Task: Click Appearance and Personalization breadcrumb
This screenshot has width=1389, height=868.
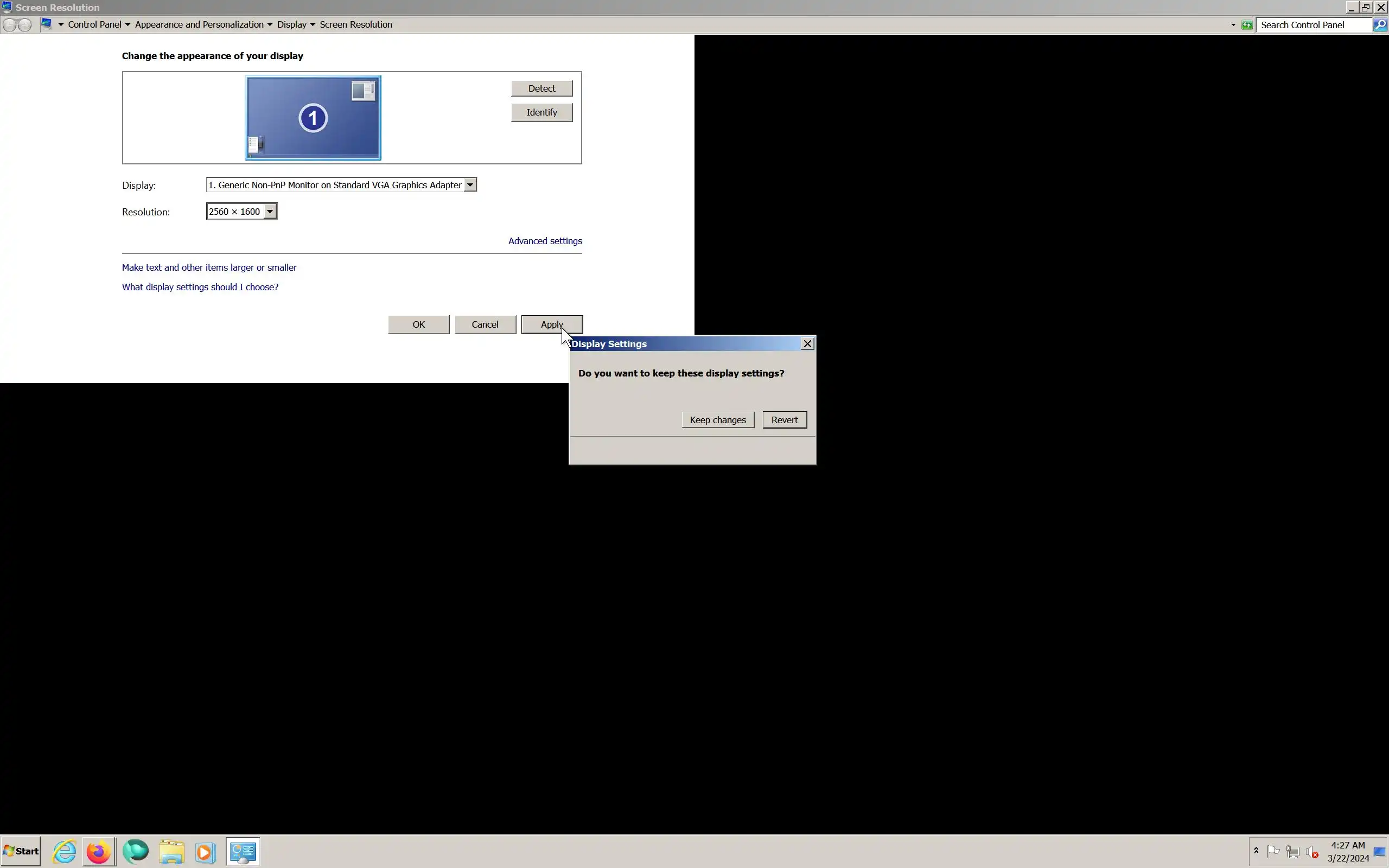Action: click(x=199, y=25)
